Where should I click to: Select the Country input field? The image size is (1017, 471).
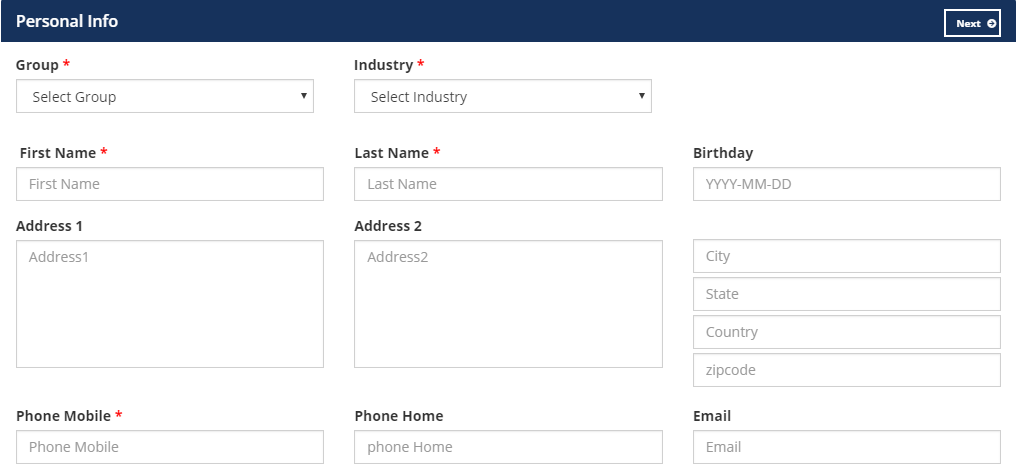coord(847,332)
